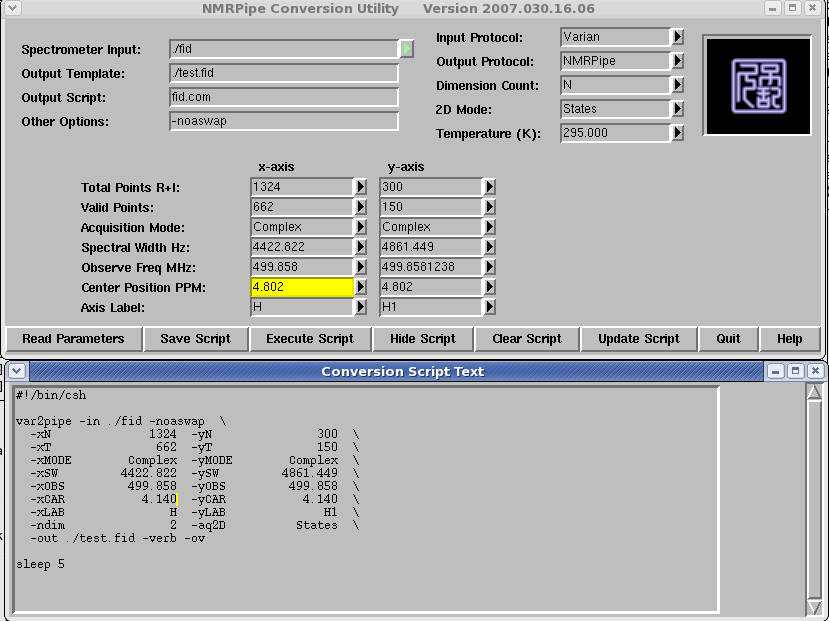
Task: Minimize the Conversion Script Text window
Action: [x=775, y=372]
